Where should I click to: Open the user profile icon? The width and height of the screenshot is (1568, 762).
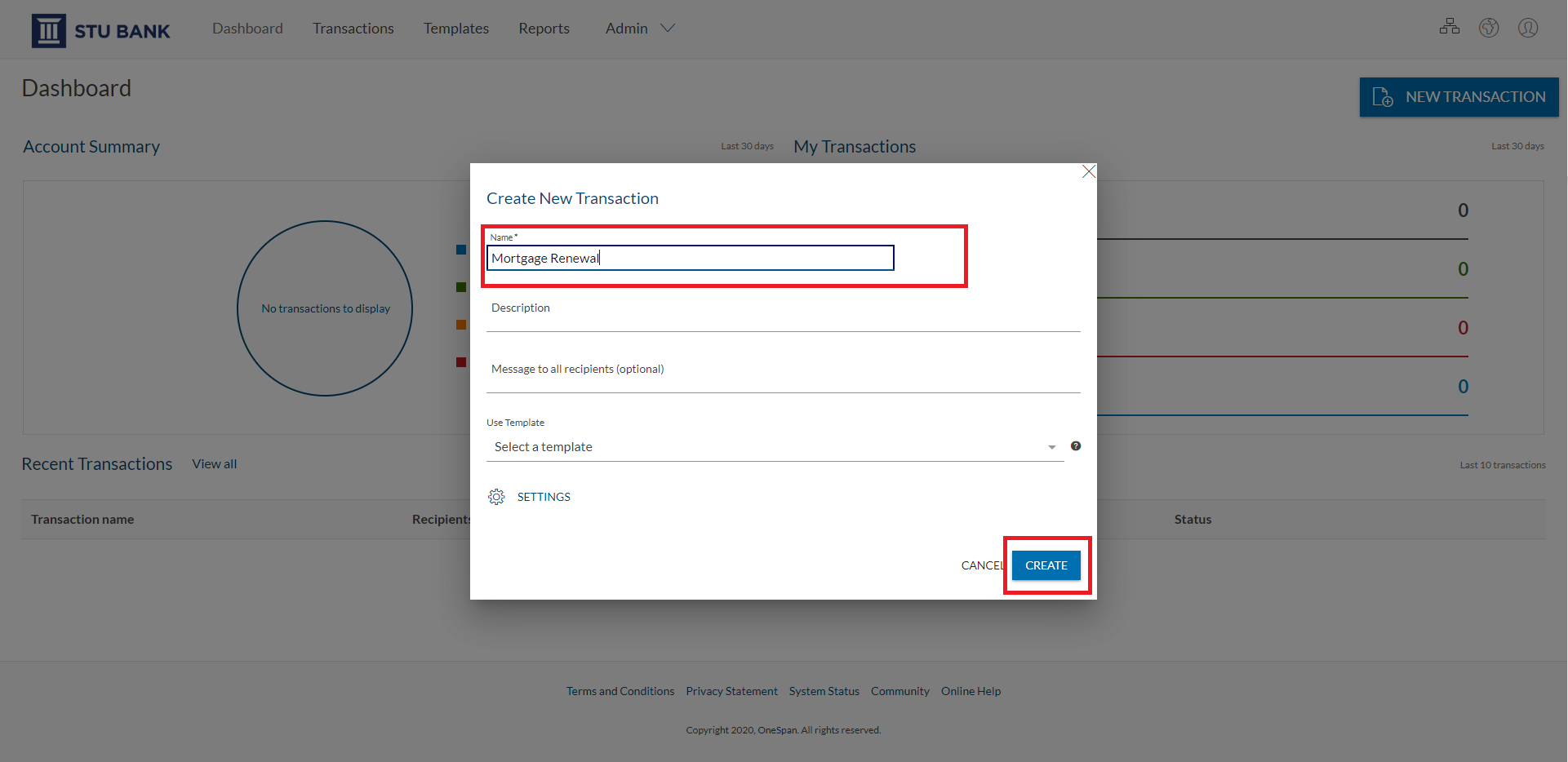(x=1528, y=28)
